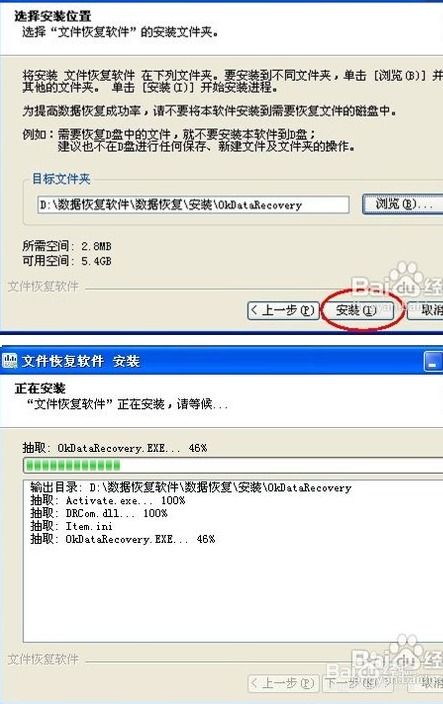Click 取消 button beside the 安装(I) button
The width and height of the screenshot is (443, 704).
pyautogui.click(x=425, y=310)
